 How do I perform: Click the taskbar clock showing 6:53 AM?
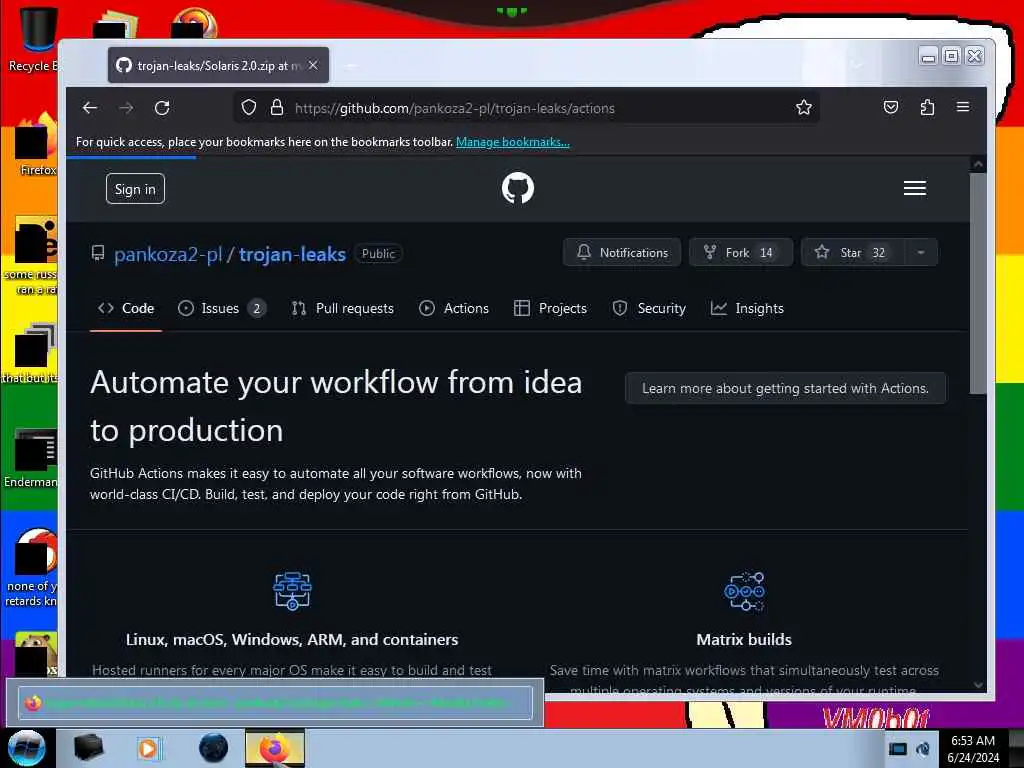(x=972, y=749)
